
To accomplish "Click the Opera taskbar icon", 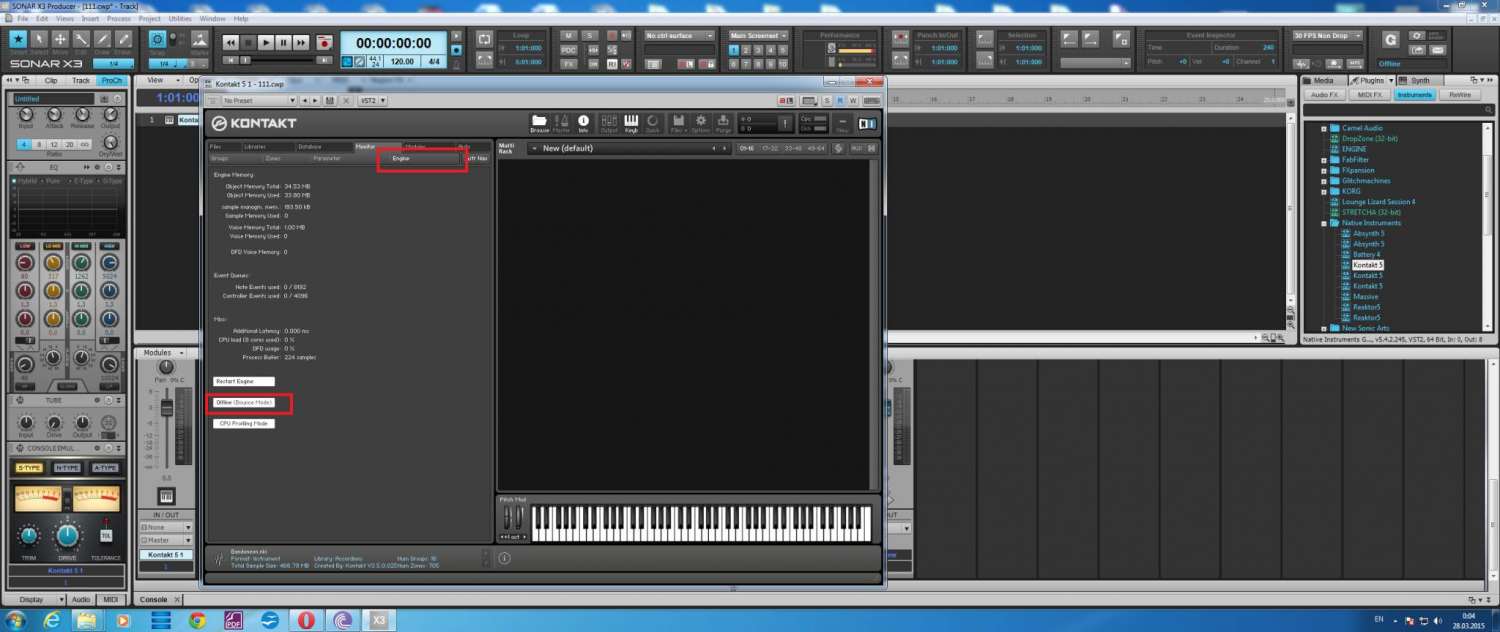I will click(306, 620).
